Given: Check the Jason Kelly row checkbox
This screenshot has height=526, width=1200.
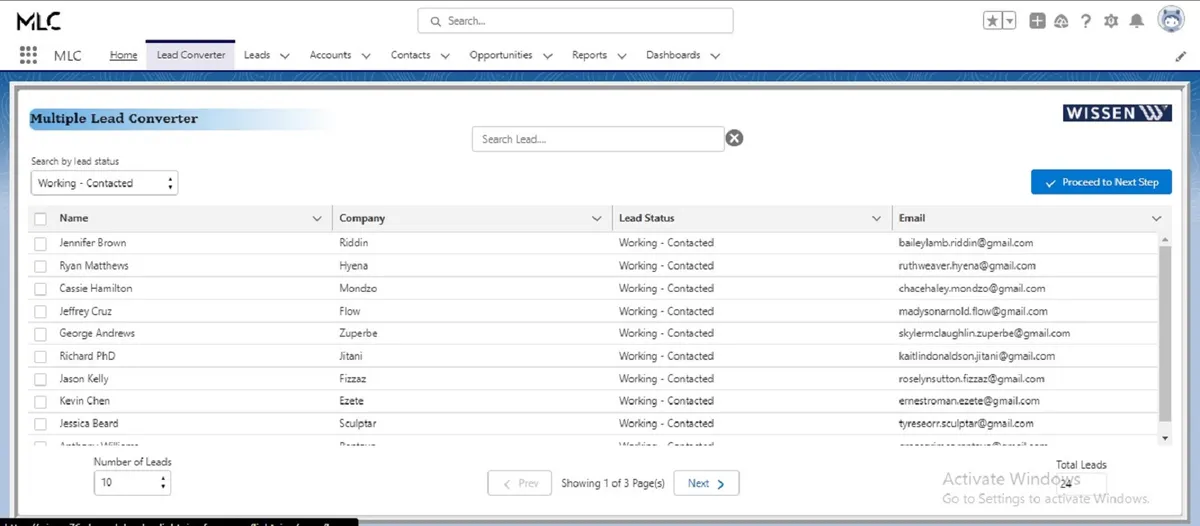Looking at the screenshot, I should pos(41,379).
